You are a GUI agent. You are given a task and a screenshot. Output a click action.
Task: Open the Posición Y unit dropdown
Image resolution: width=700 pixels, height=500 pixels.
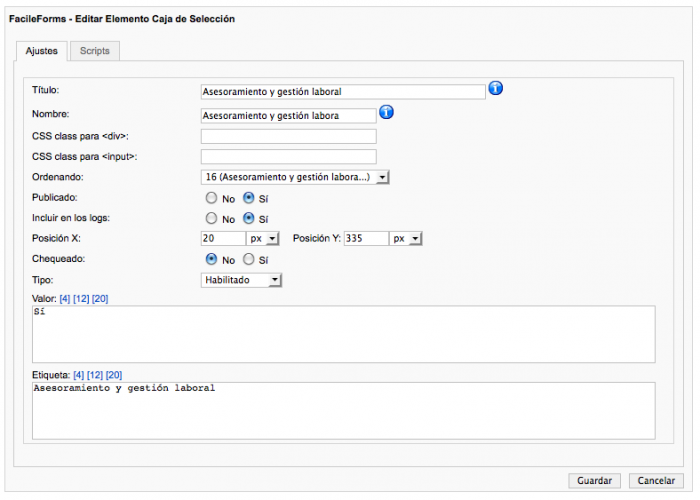click(405, 238)
